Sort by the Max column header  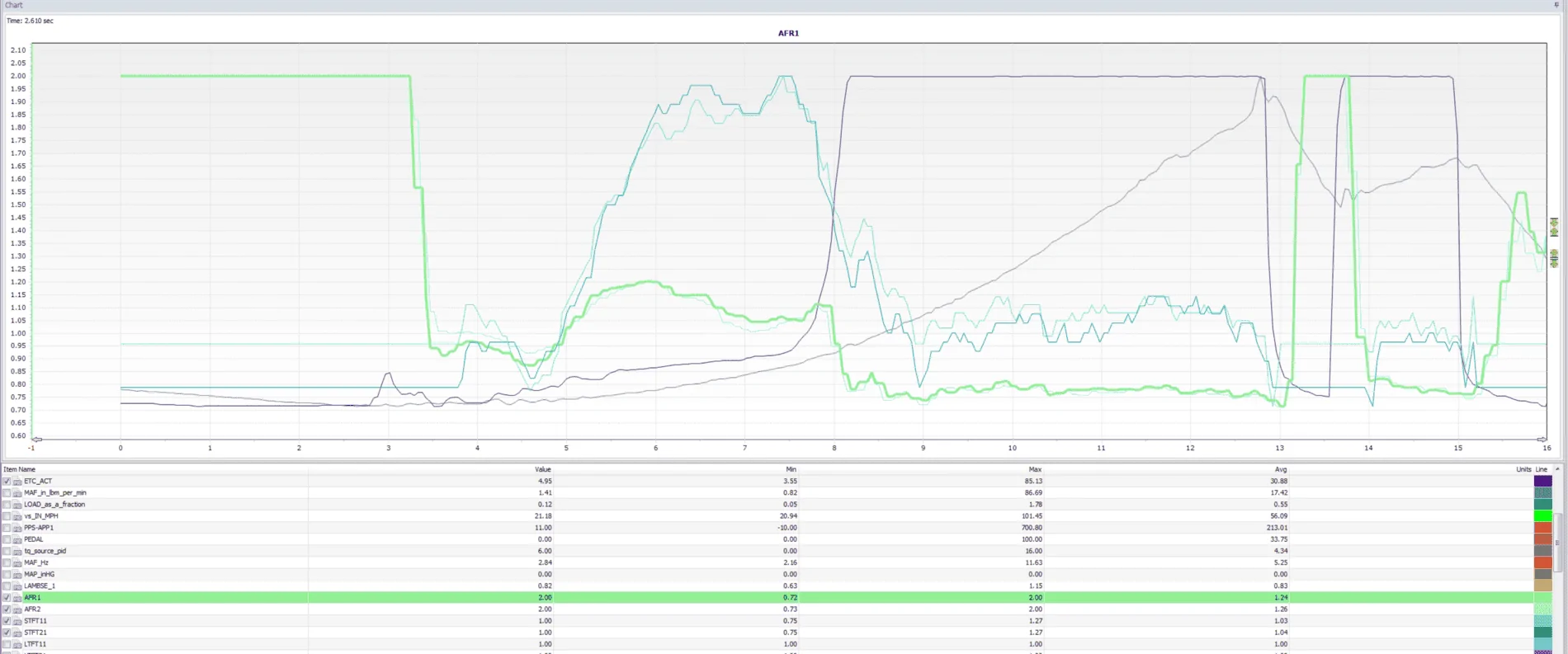coord(1035,469)
